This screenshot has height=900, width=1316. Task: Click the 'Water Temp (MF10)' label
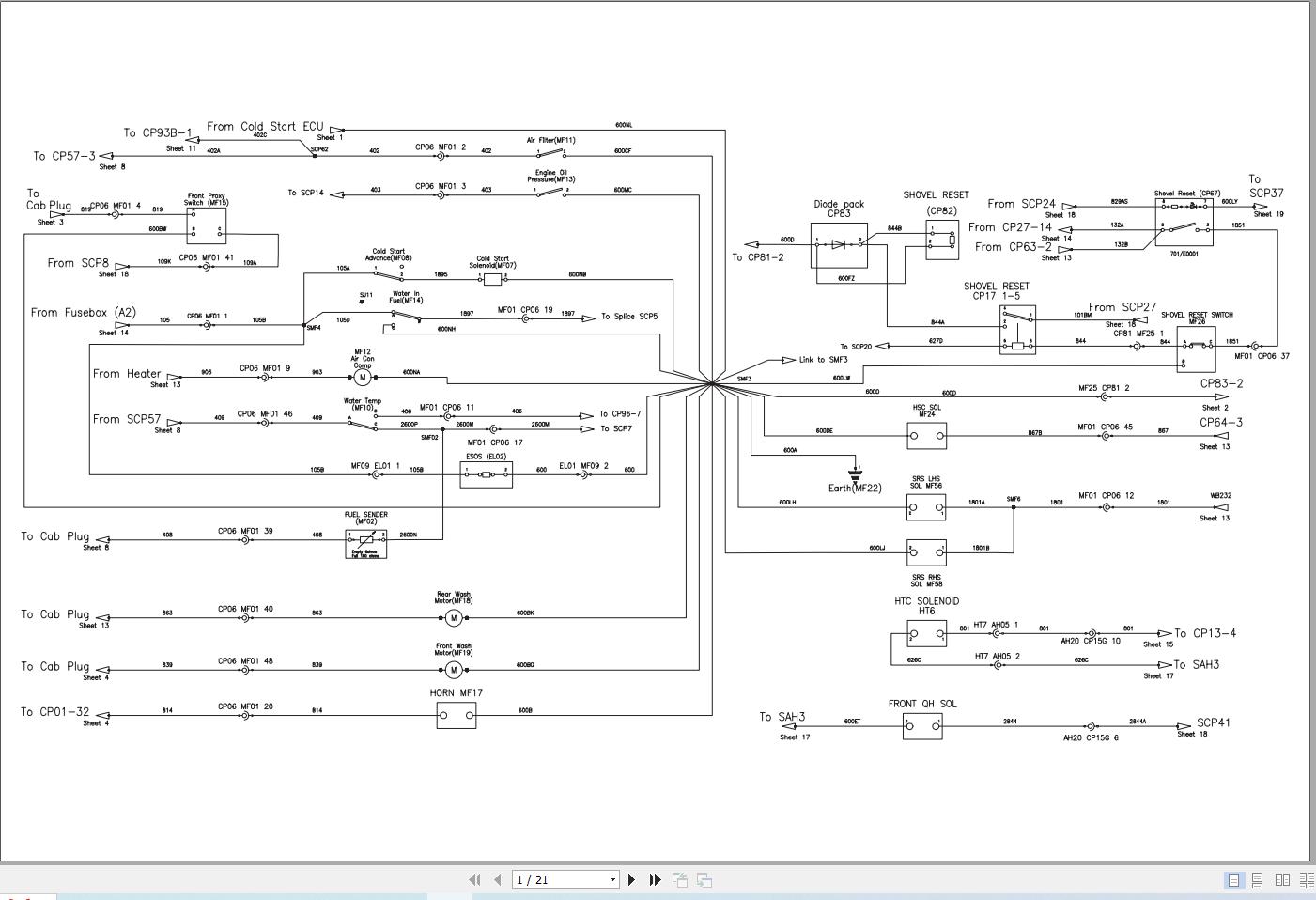[x=363, y=404]
